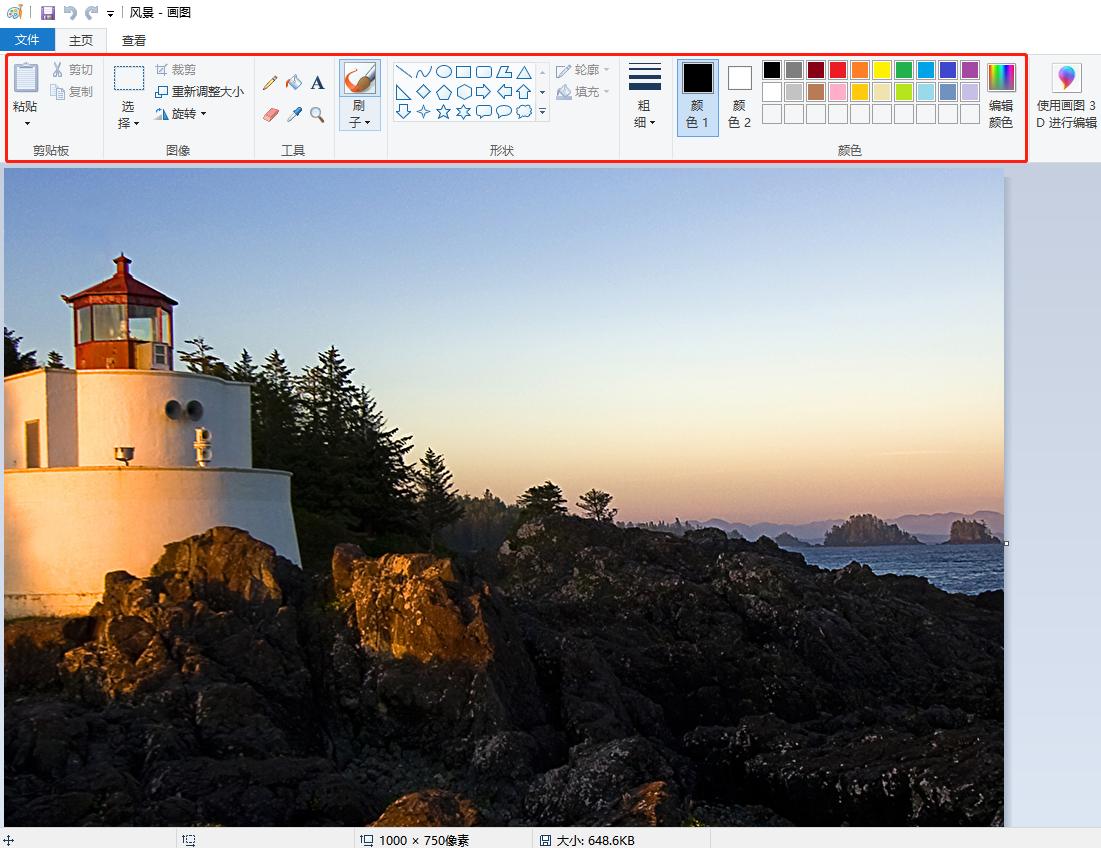
Task: Select the Color picker eyedropper tool
Action: point(294,115)
